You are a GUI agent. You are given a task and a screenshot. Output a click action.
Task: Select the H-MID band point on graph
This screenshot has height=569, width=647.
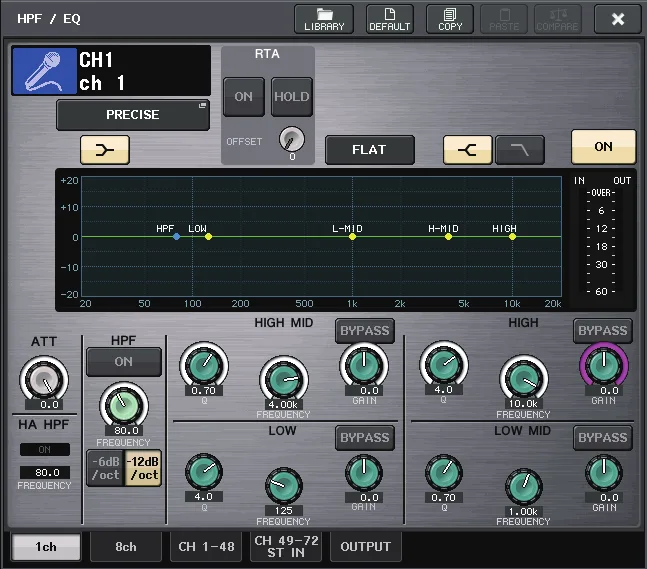tap(449, 237)
